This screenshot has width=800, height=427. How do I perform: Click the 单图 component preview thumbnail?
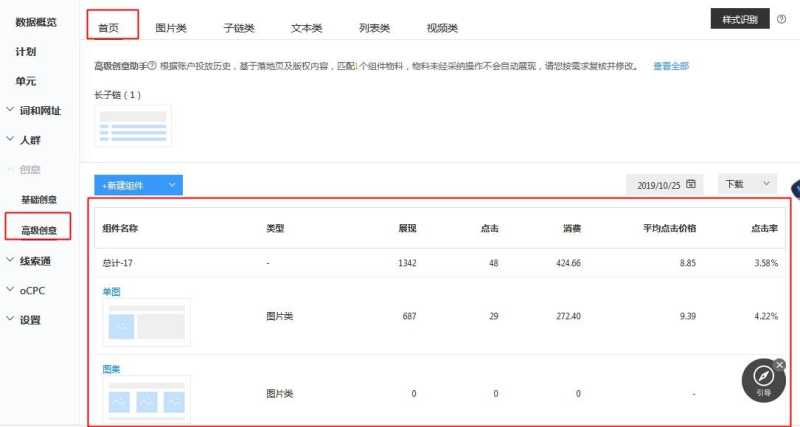tap(147, 323)
